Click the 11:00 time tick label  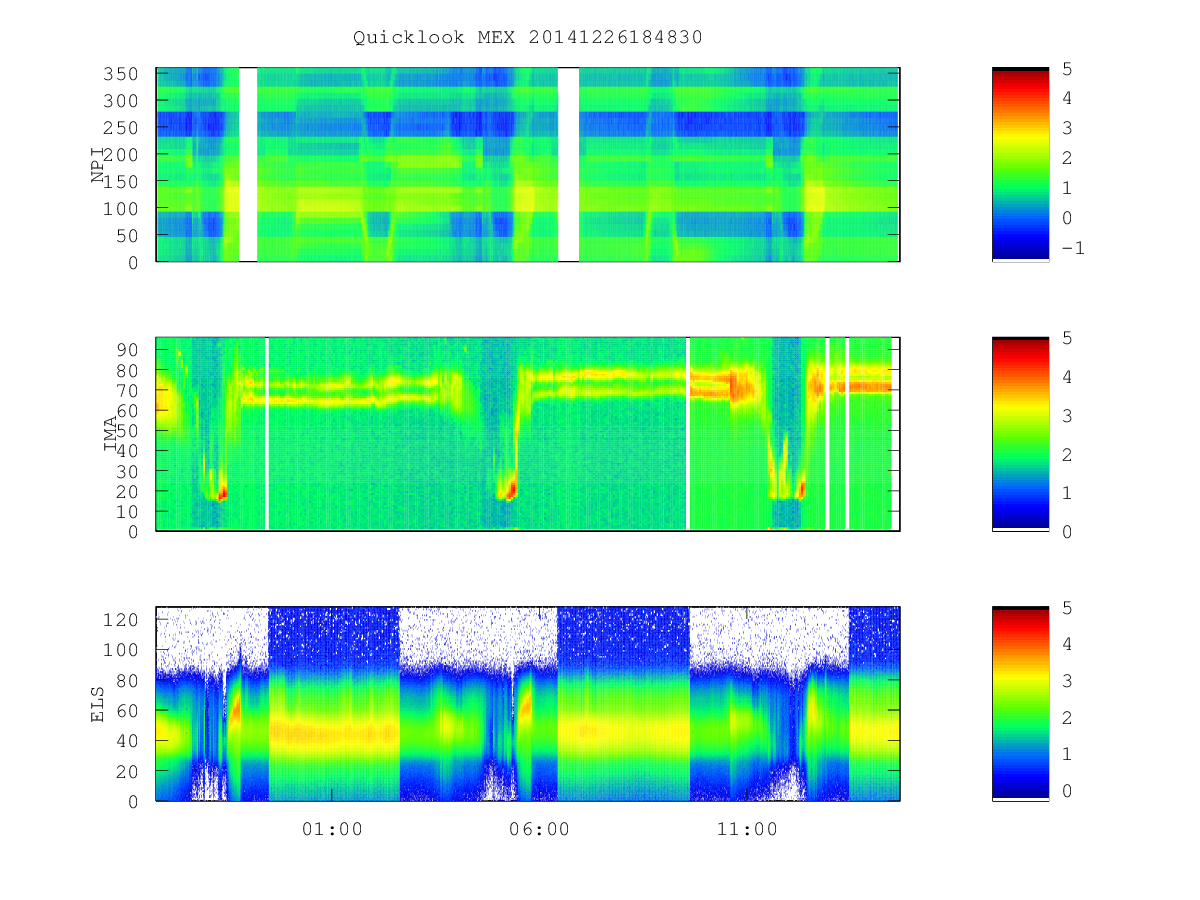[747, 829]
